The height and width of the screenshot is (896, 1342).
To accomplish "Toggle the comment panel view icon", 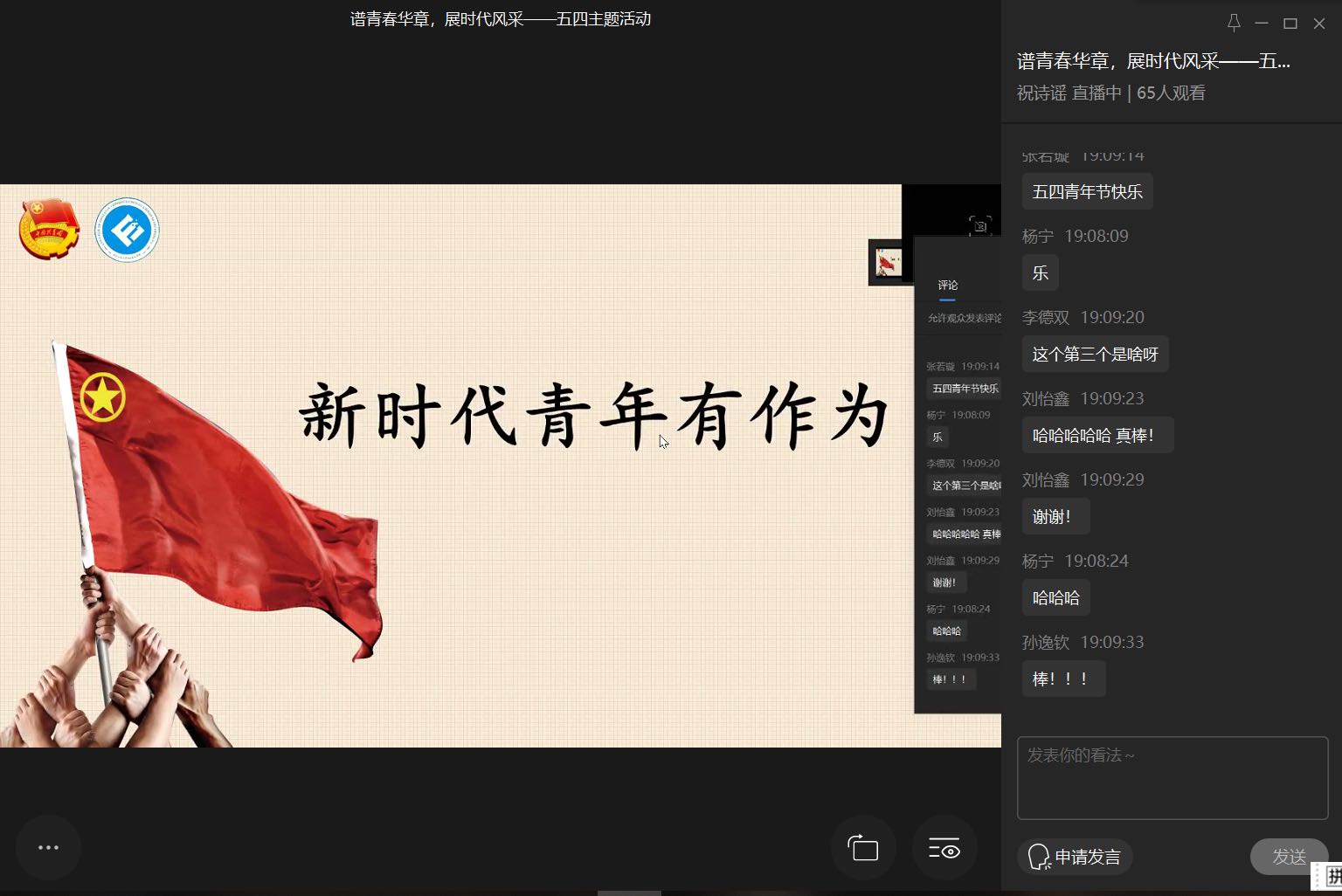I will click(944, 848).
